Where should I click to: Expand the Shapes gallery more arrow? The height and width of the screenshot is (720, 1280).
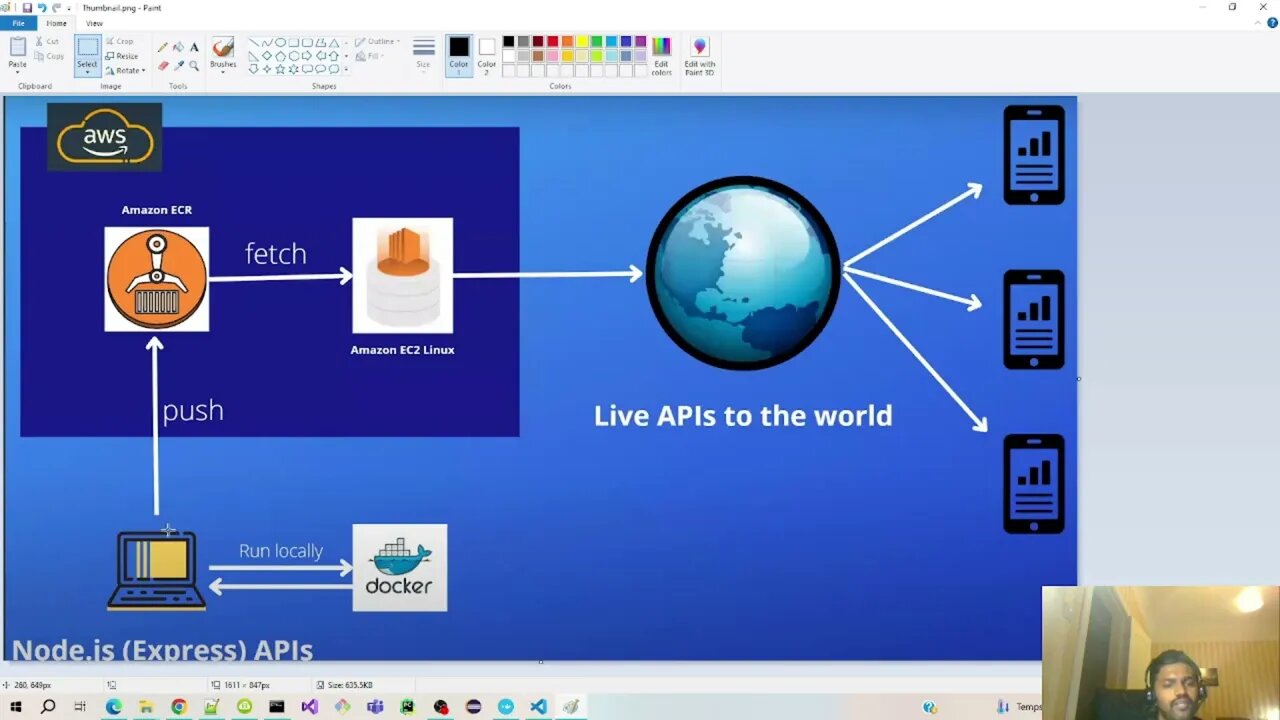346,69
